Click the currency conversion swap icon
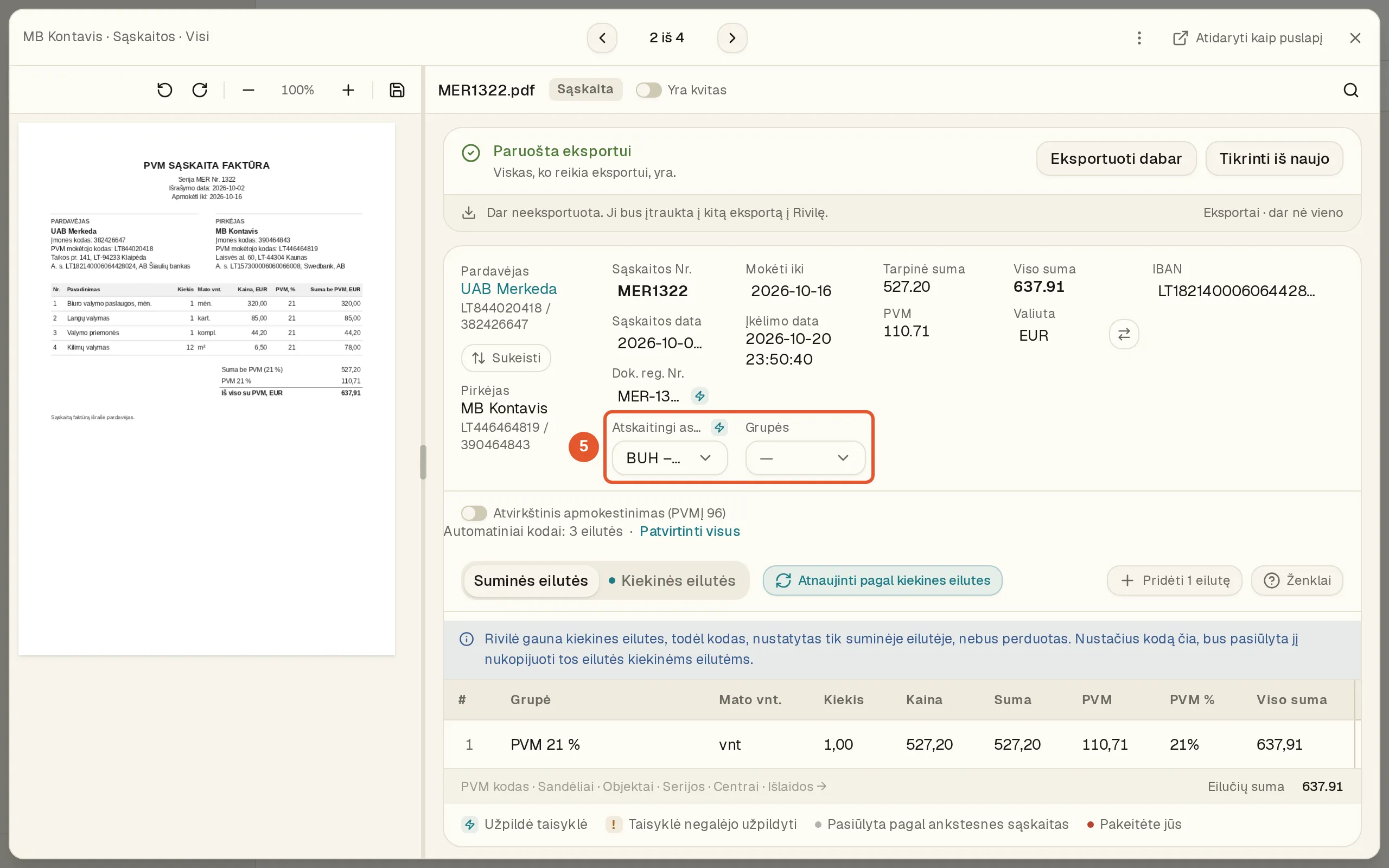This screenshot has height=868, width=1389. (x=1124, y=334)
